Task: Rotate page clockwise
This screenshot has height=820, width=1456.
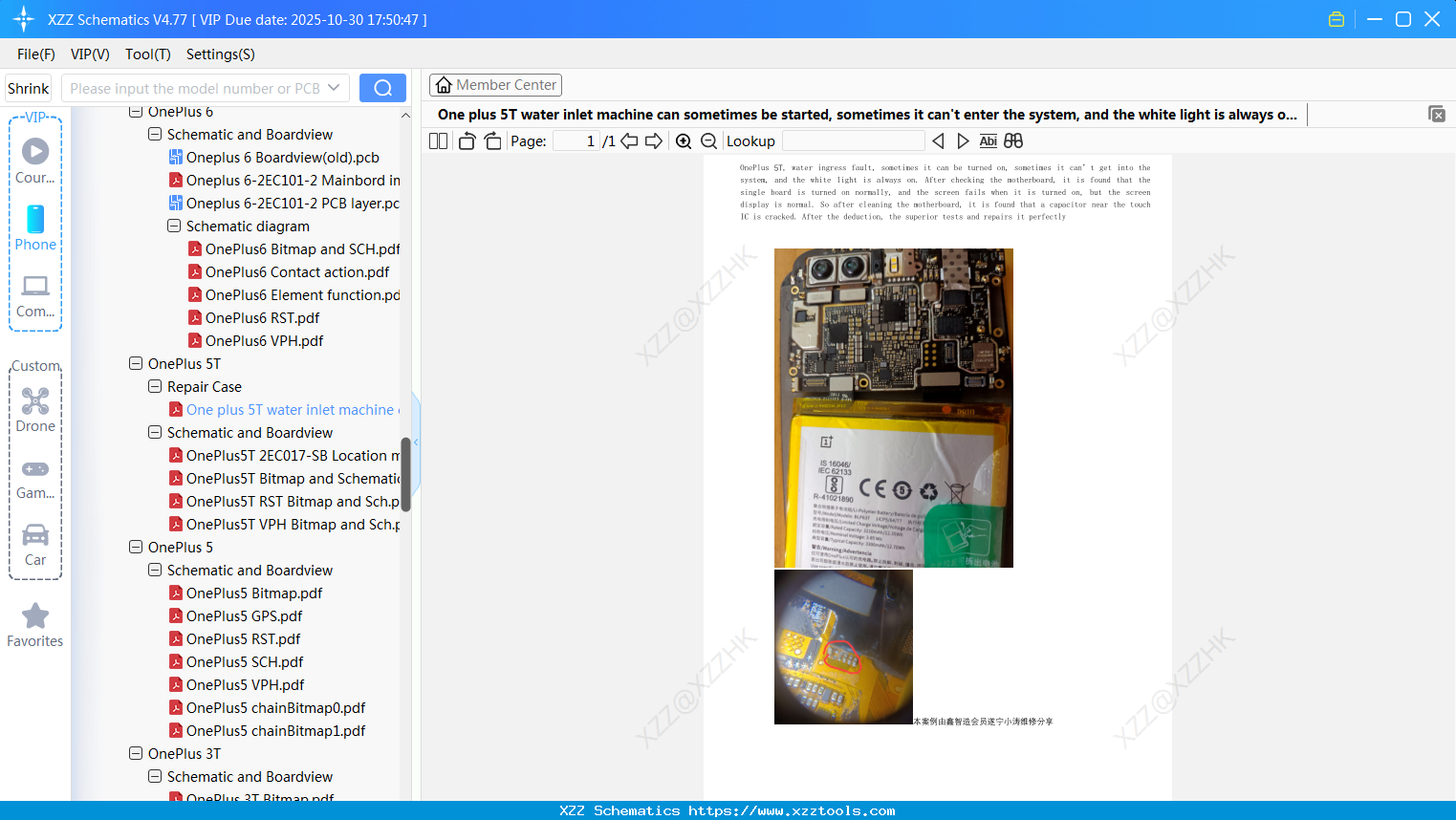Action: pos(492,140)
